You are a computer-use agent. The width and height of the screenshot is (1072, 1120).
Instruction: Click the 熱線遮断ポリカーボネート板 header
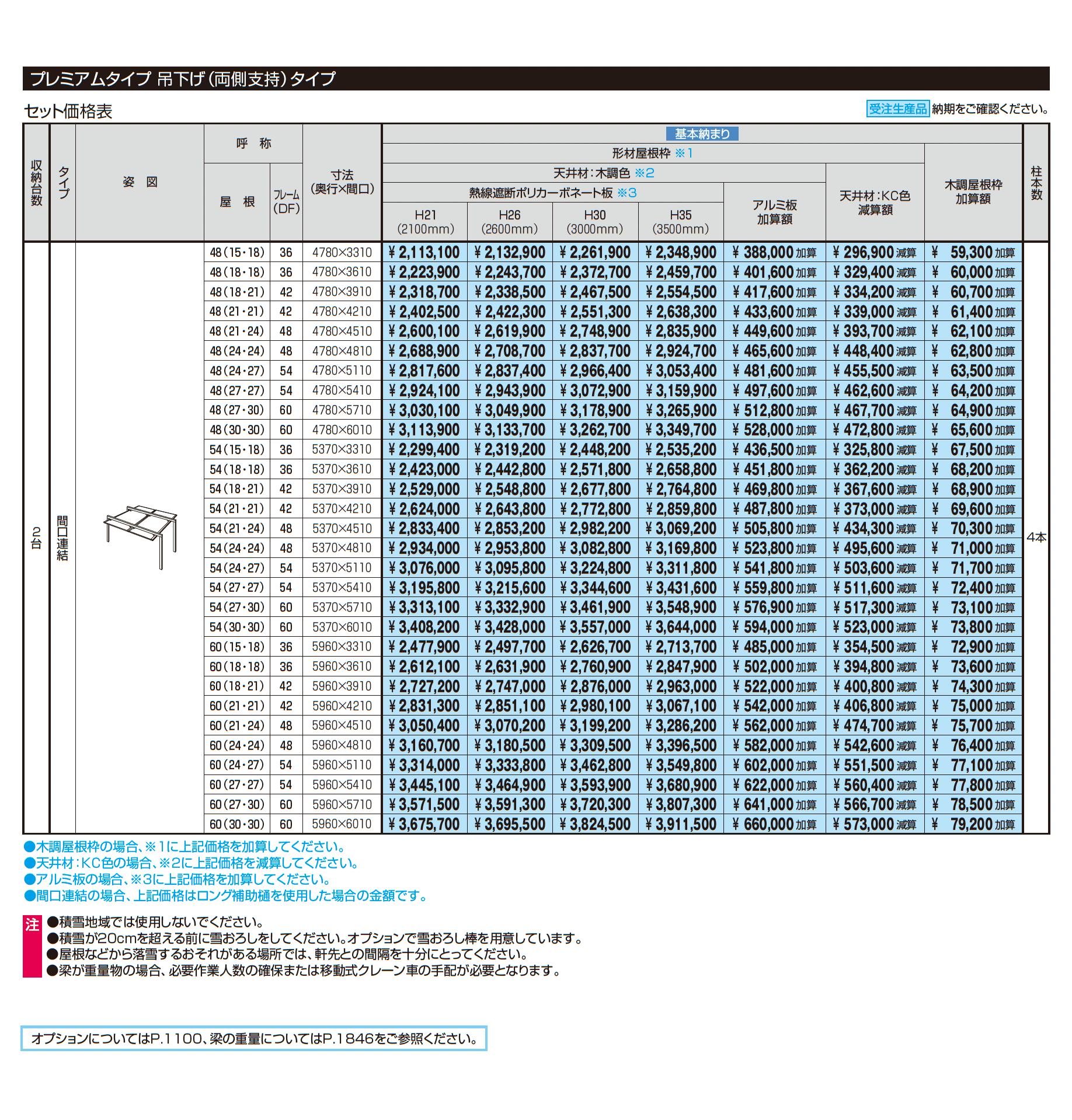click(x=553, y=193)
